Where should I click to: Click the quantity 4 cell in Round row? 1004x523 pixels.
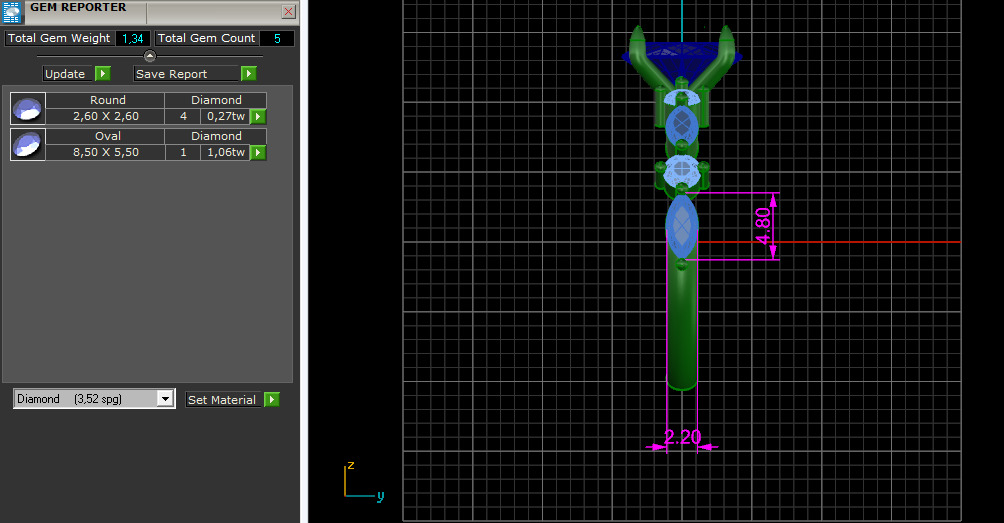pyautogui.click(x=183, y=117)
